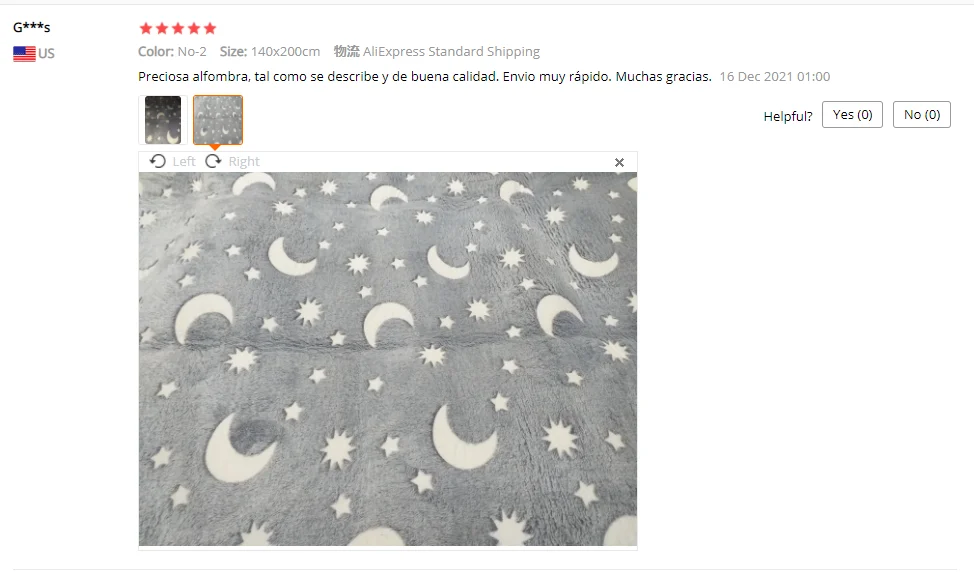
Task: Click the AliExpress Standard Shipping label
Action: [x=452, y=52]
